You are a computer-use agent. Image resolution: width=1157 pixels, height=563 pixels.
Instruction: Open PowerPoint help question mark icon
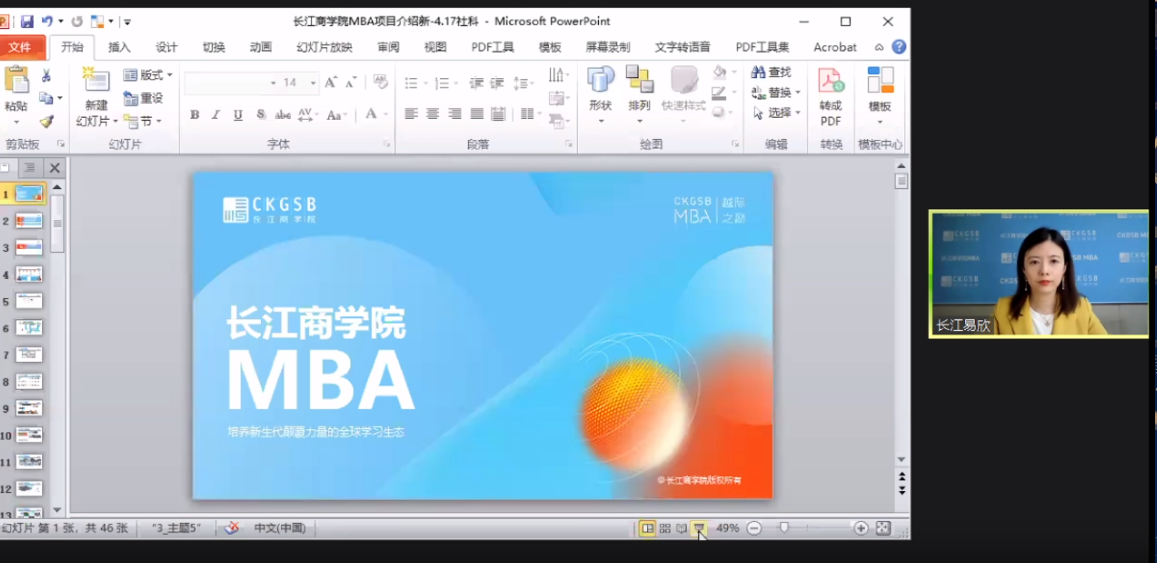pos(899,46)
